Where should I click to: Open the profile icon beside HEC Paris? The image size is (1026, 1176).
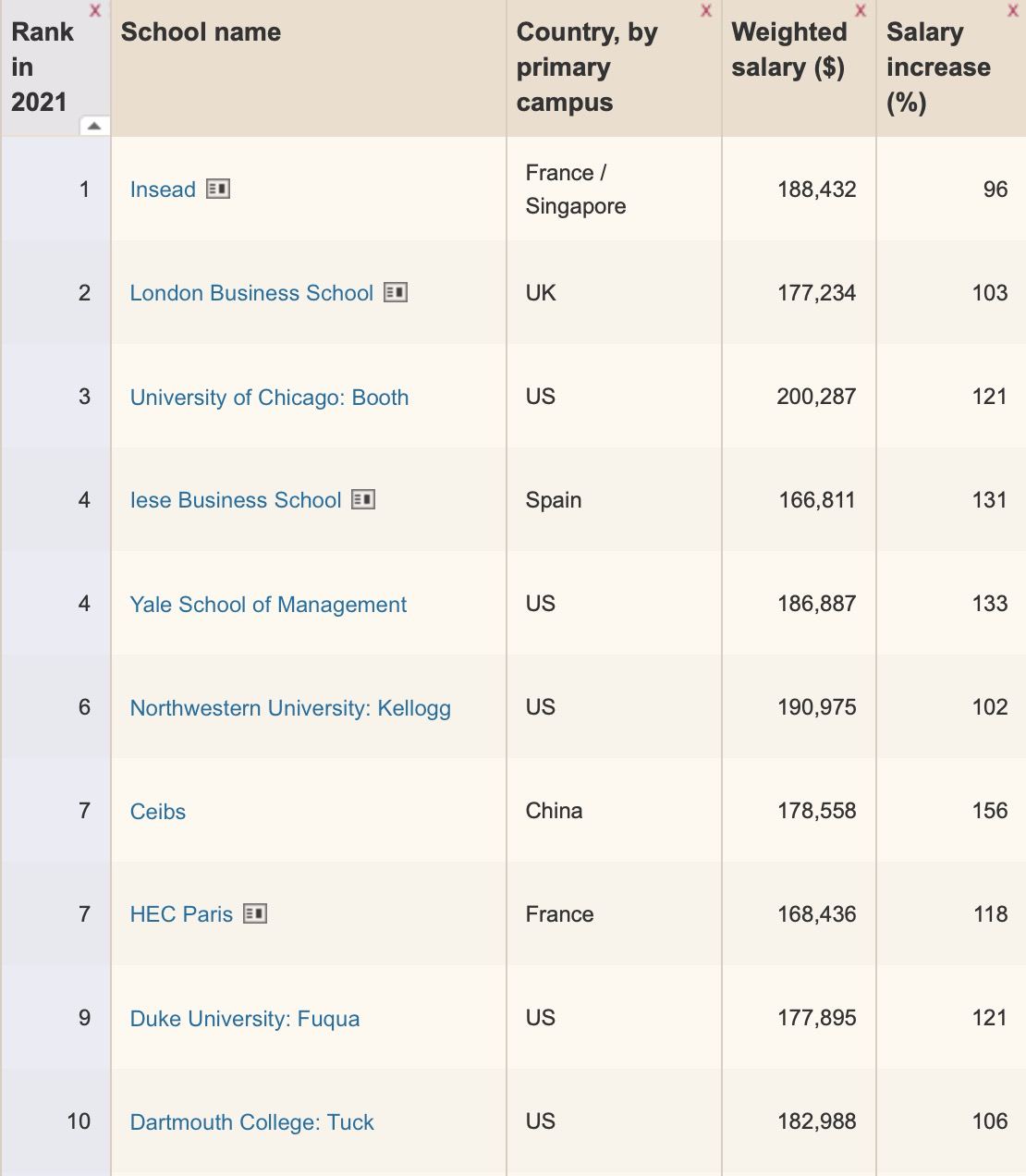(255, 913)
